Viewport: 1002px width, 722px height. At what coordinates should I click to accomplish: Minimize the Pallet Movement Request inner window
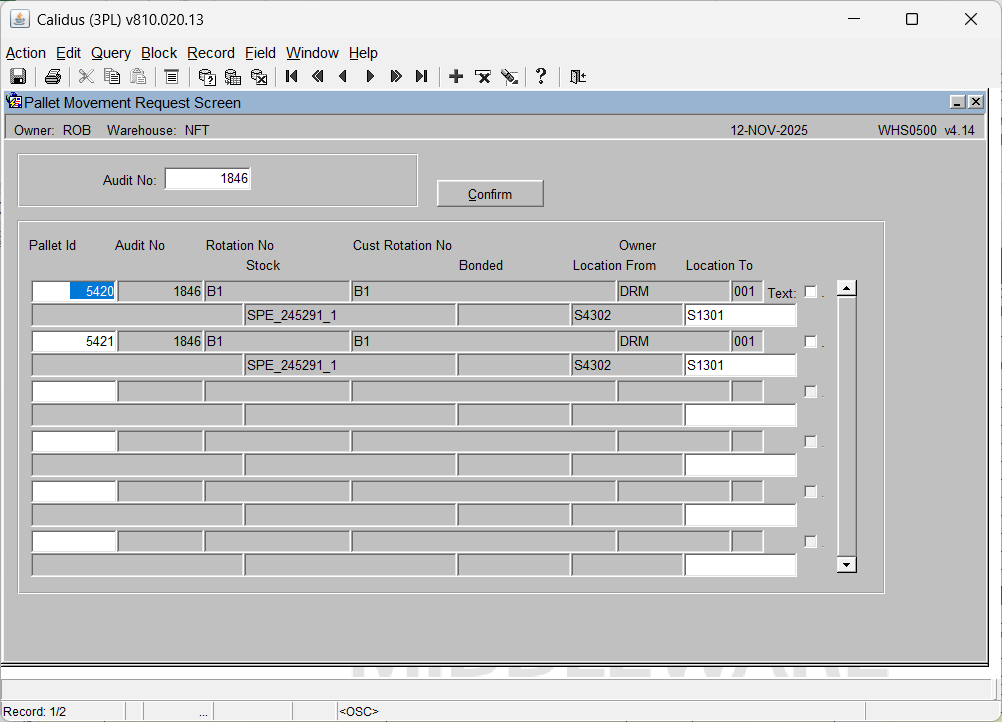[957, 102]
